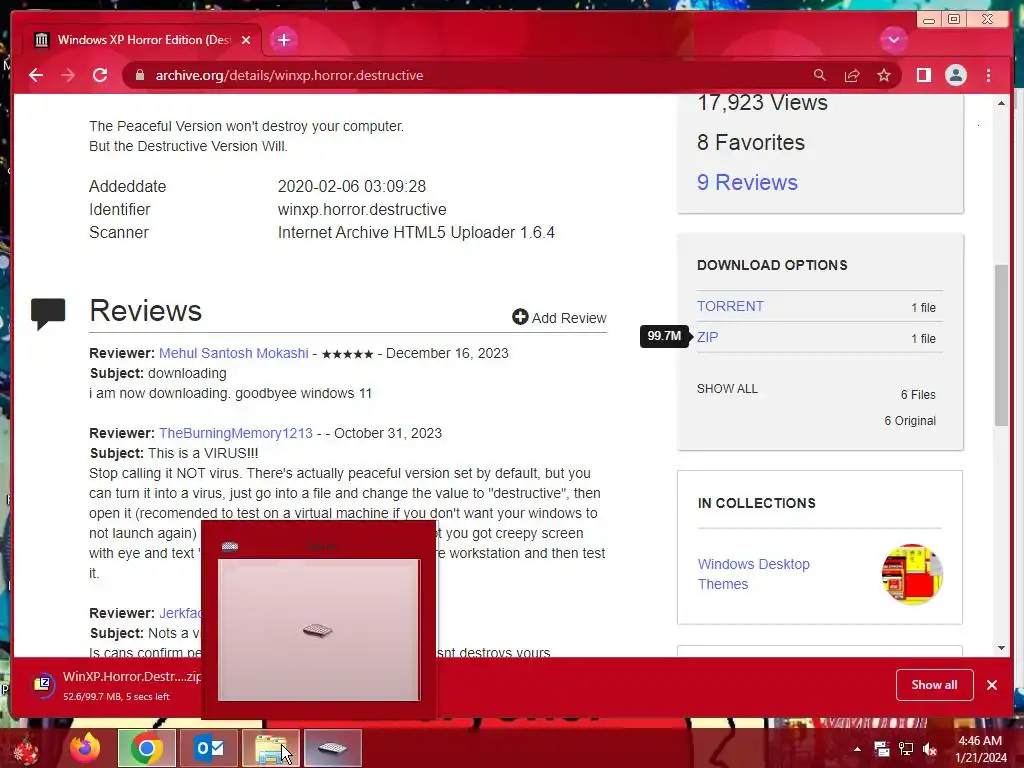Image resolution: width=1024 pixels, height=768 pixels.
Task: Open the 9 Reviews link
Action: coord(747,182)
